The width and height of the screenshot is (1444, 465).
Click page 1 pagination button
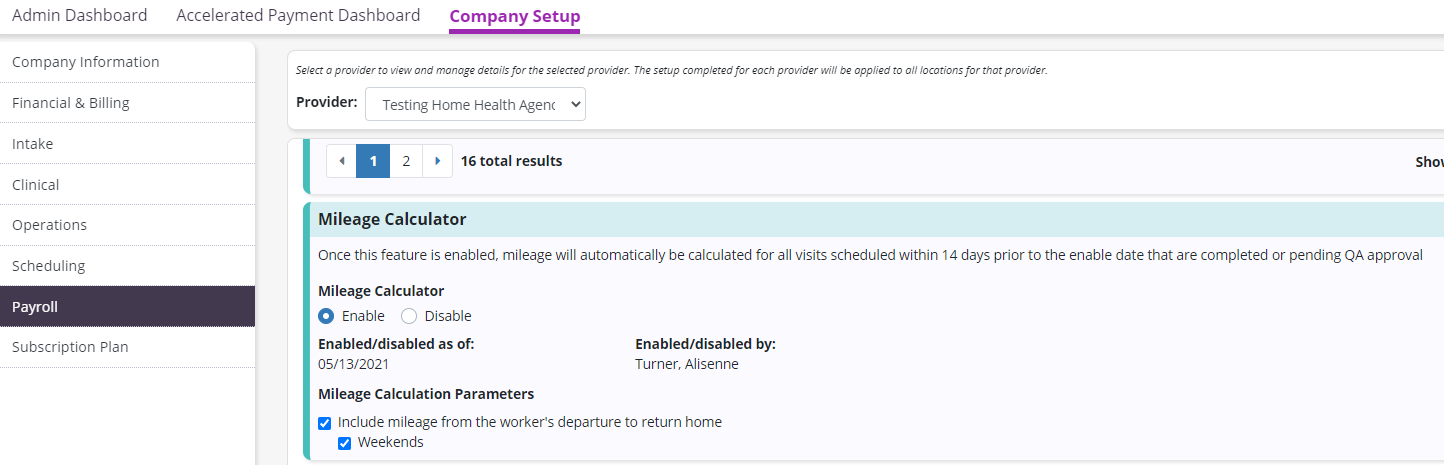point(373,161)
